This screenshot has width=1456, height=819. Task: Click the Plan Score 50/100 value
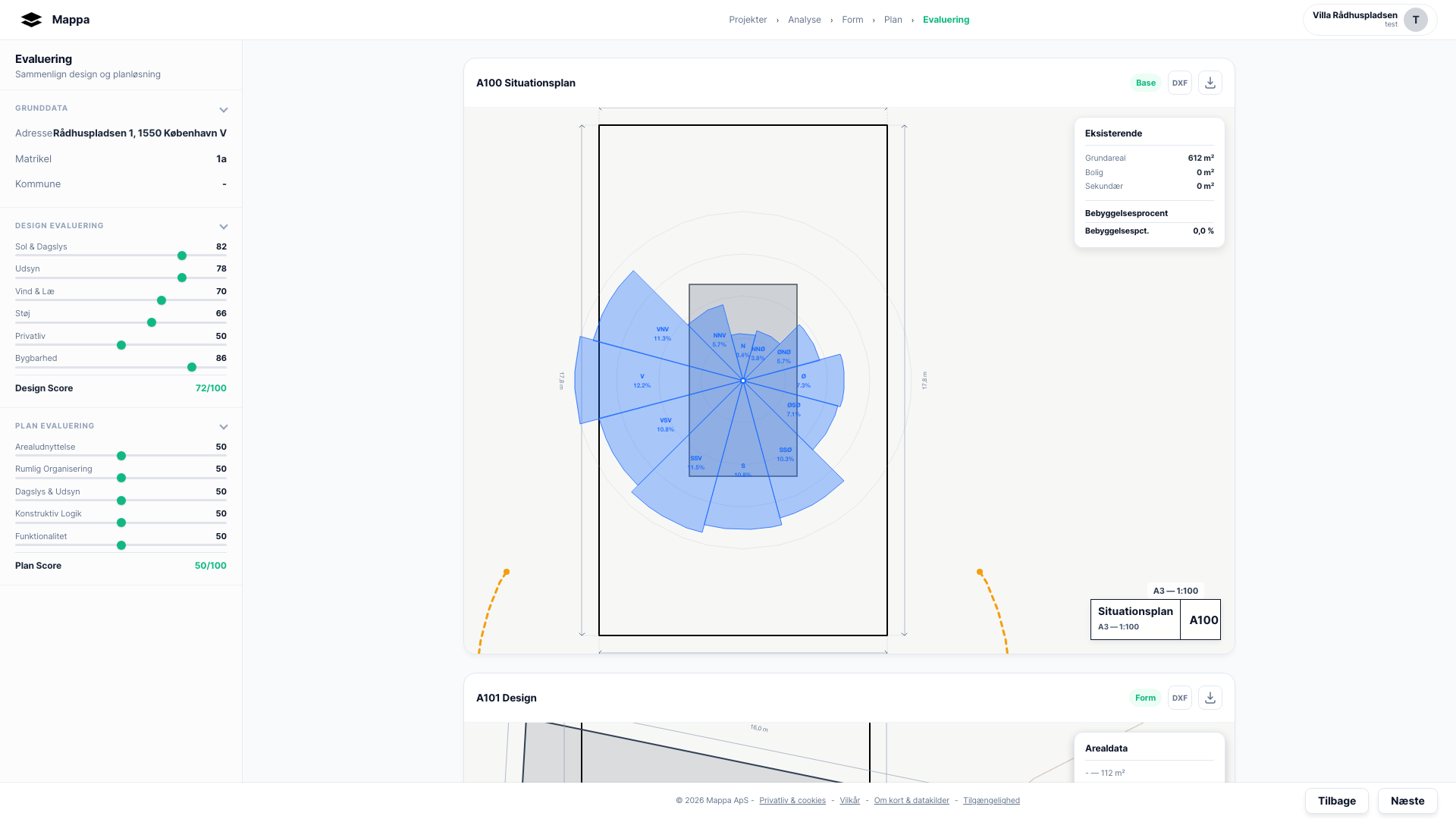click(211, 566)
